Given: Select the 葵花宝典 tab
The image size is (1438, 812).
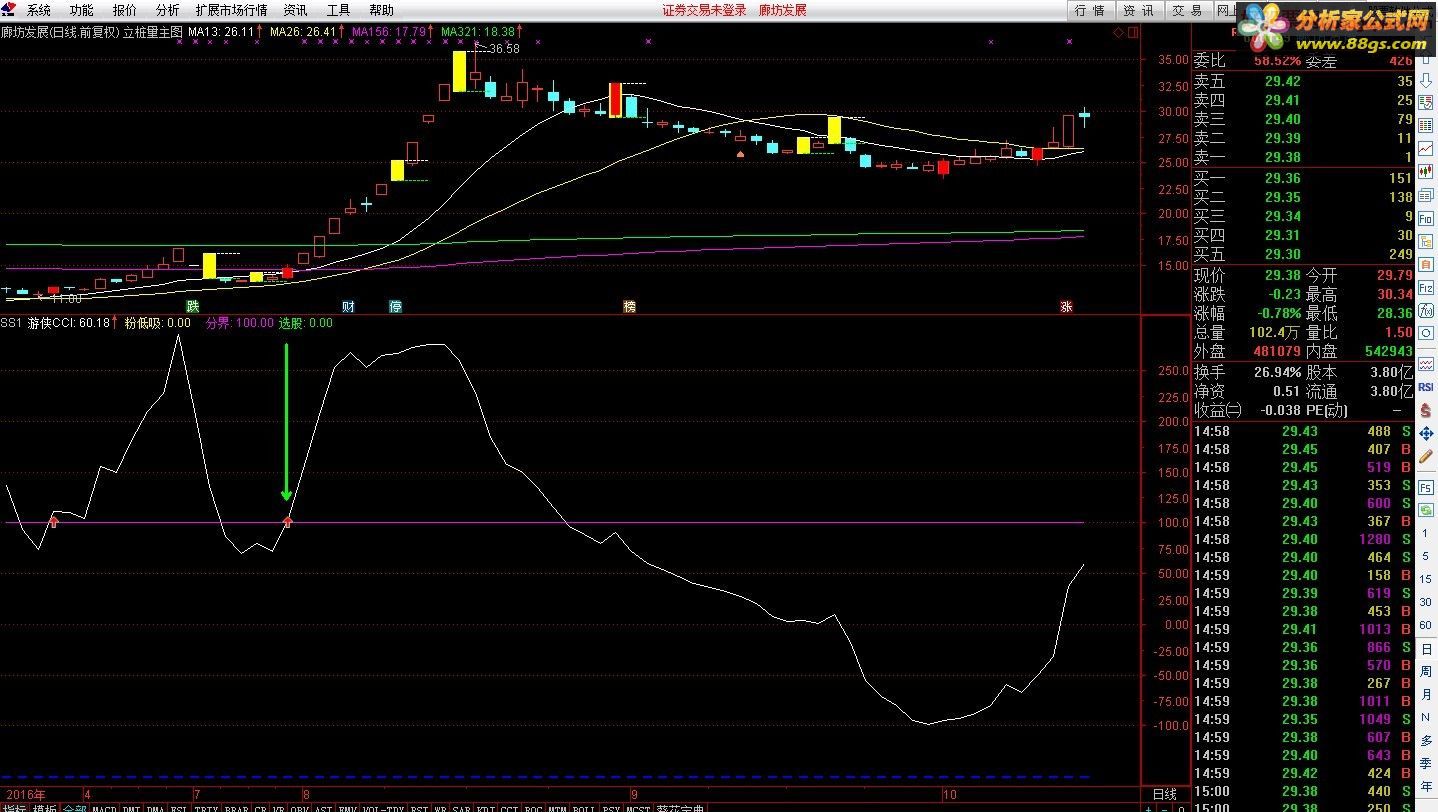Looking at the screenshot, I should tap(680, 805).
